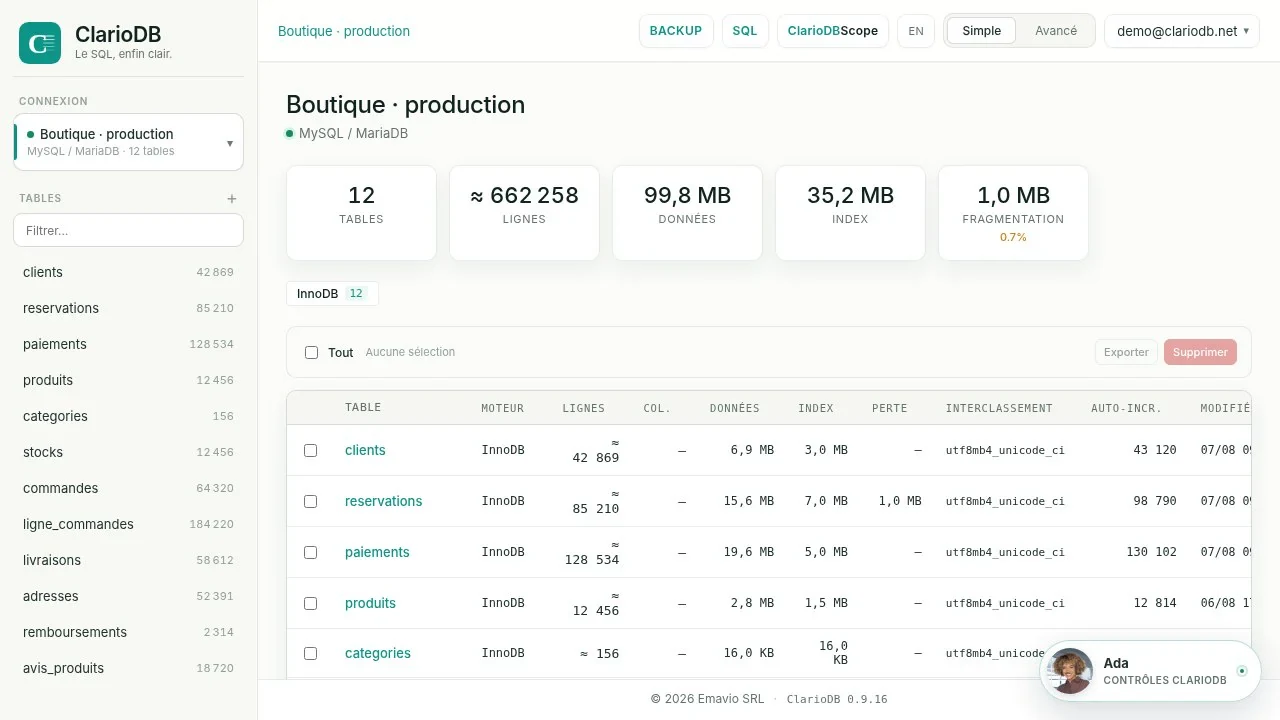Open livraisons in the sidebar

click(128, 560)
